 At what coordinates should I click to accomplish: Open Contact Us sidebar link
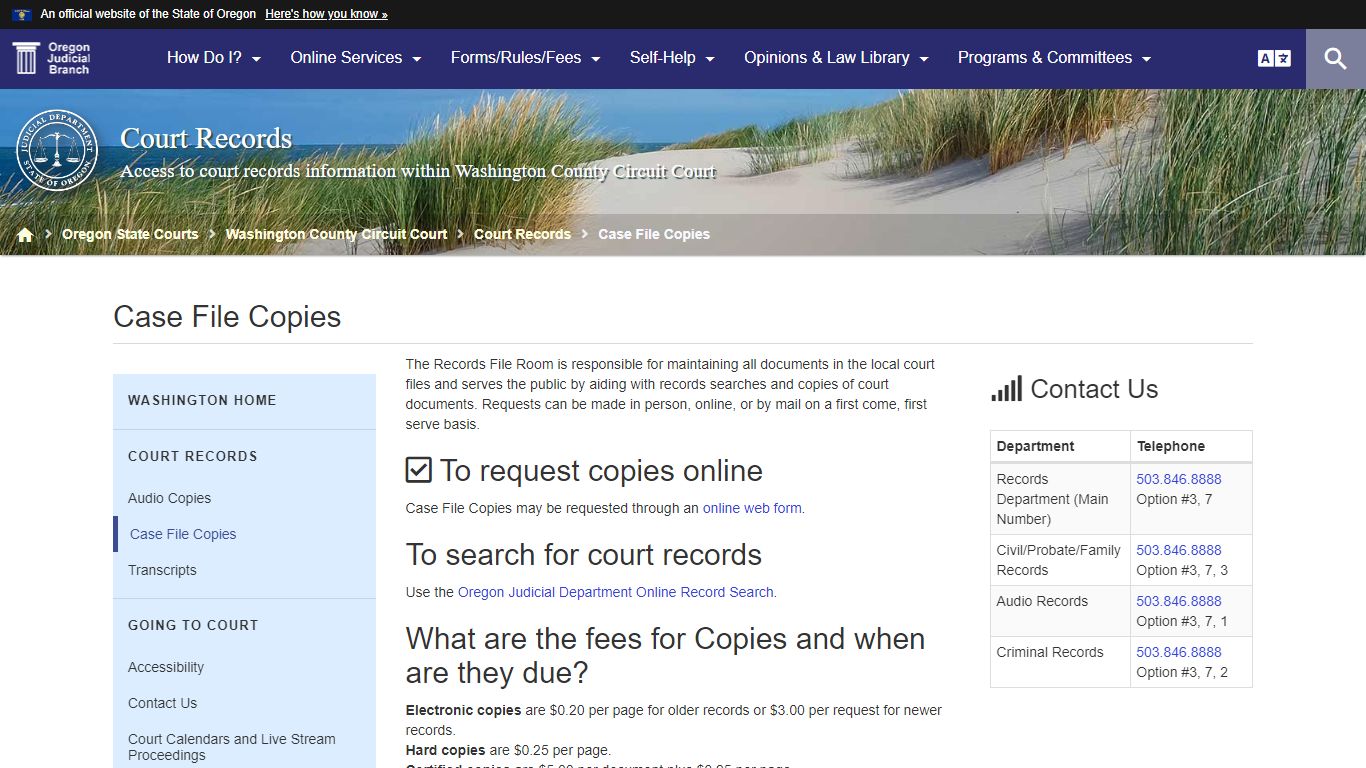point(162,703)
